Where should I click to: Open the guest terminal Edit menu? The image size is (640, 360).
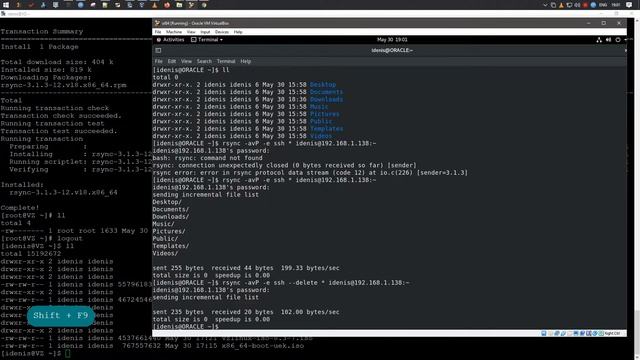[172, 61]
